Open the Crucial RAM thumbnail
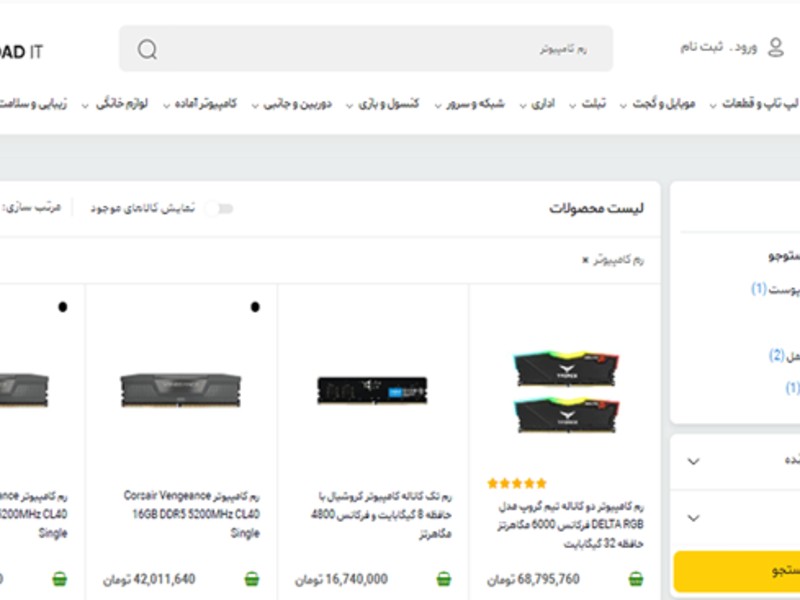 click(372, 390)
